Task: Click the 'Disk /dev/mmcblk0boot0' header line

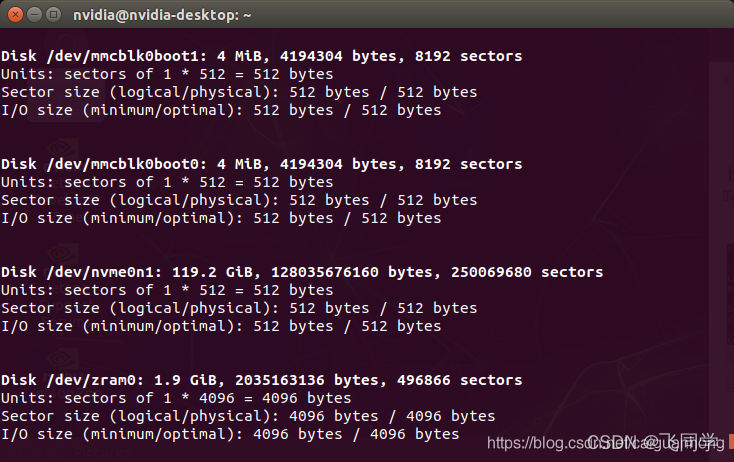Action: 262,164
